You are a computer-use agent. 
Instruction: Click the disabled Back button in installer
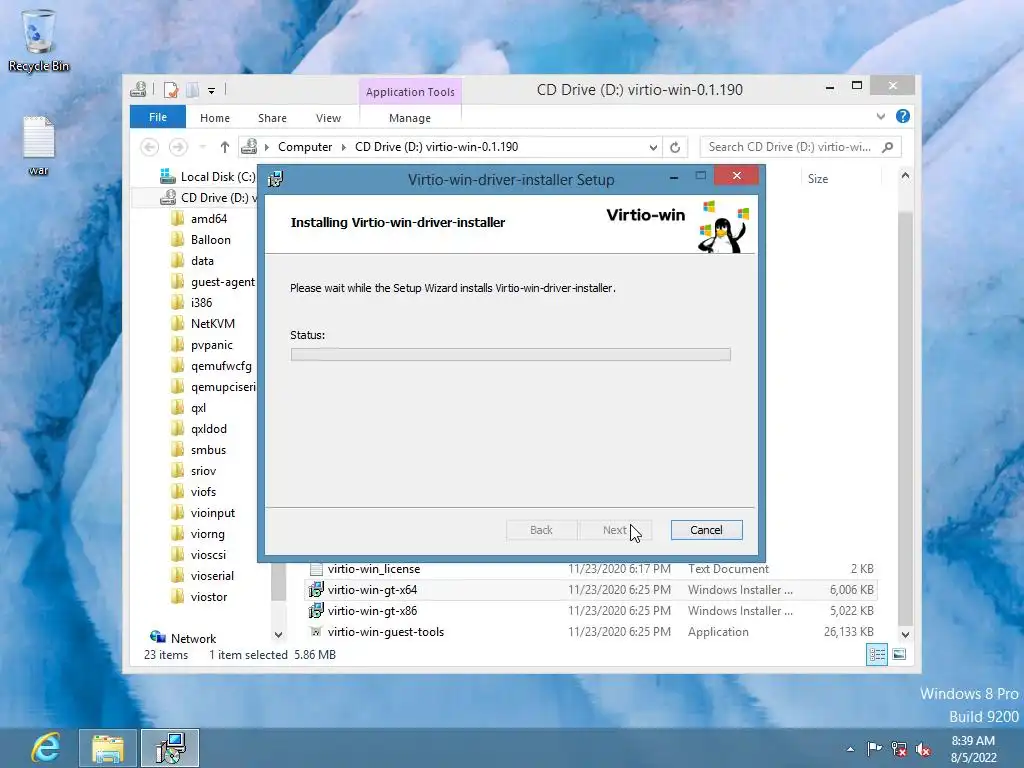(x=541, y=530)
